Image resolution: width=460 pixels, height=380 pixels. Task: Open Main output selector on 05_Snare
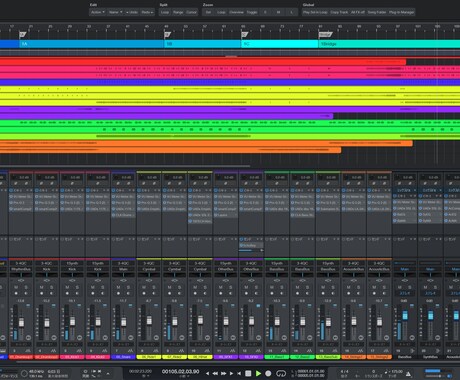click(123, 269)
